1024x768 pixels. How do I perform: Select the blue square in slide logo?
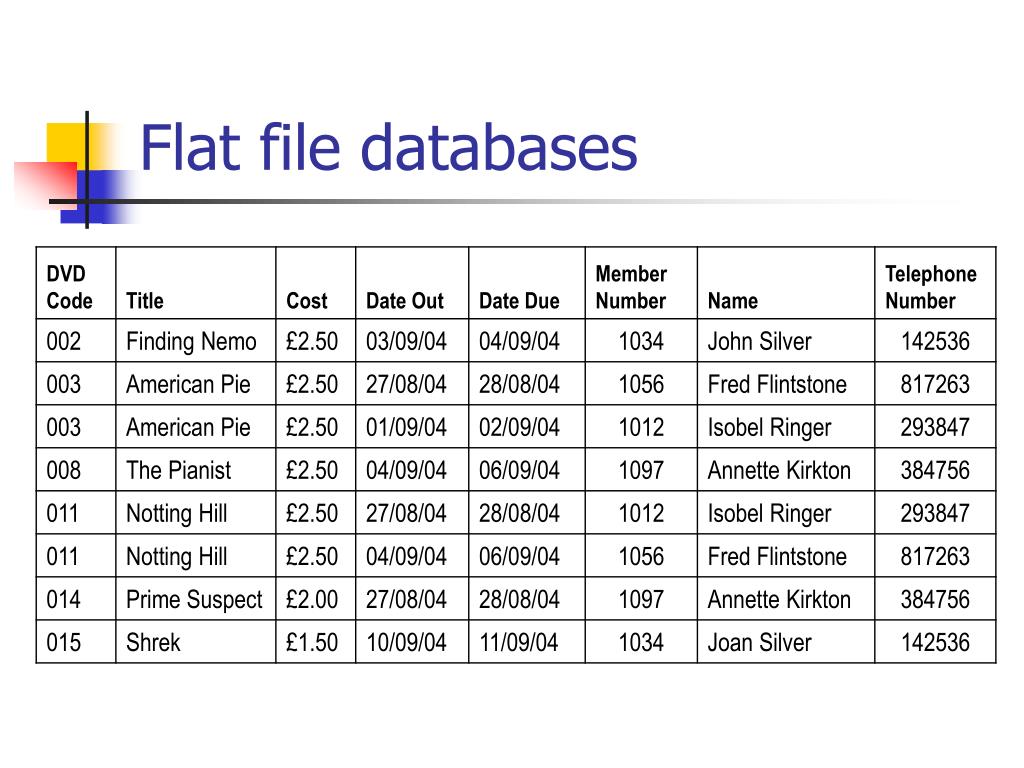coord(97,196)
